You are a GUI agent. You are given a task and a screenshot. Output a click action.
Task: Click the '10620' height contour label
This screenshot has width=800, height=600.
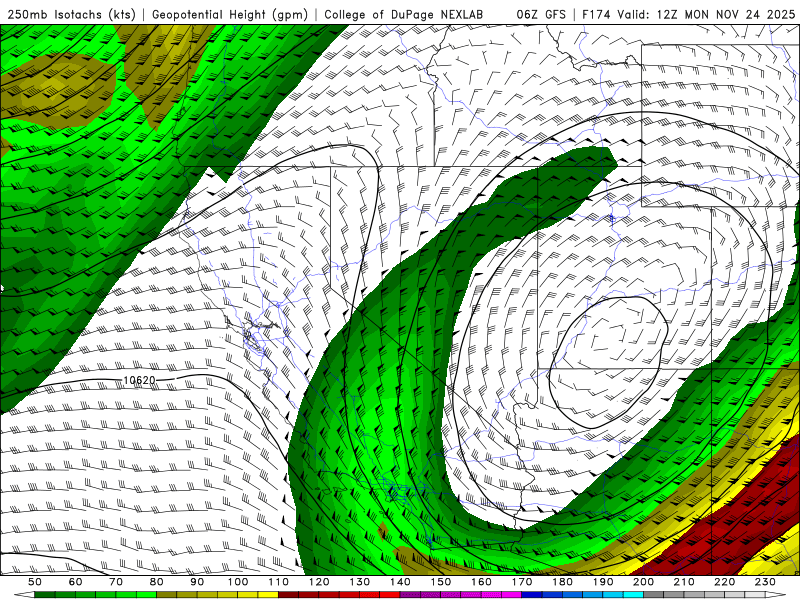[139, 381]
